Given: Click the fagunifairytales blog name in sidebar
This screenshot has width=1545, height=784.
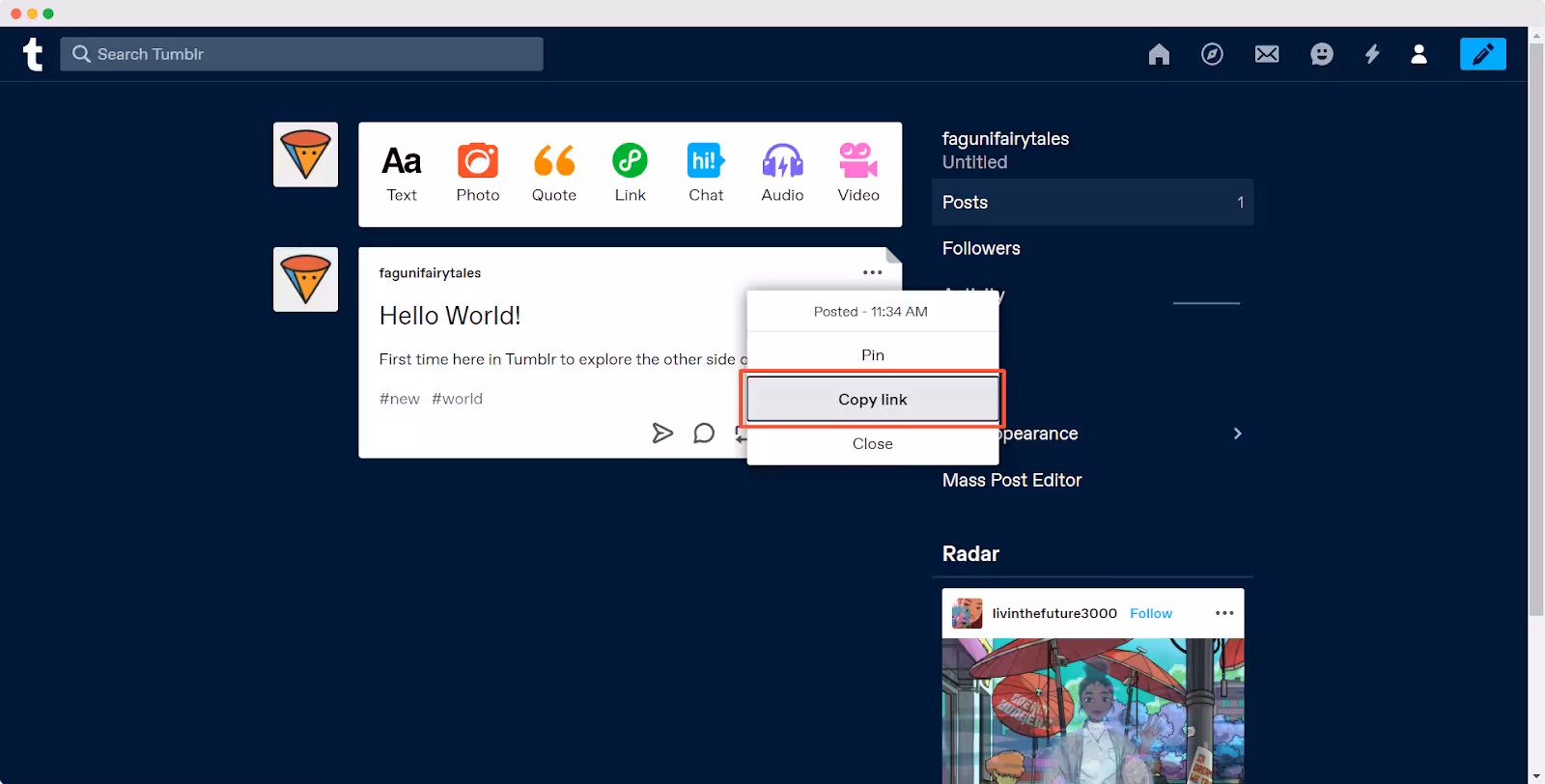Looking at the screenshot, I should [1005, 138].
